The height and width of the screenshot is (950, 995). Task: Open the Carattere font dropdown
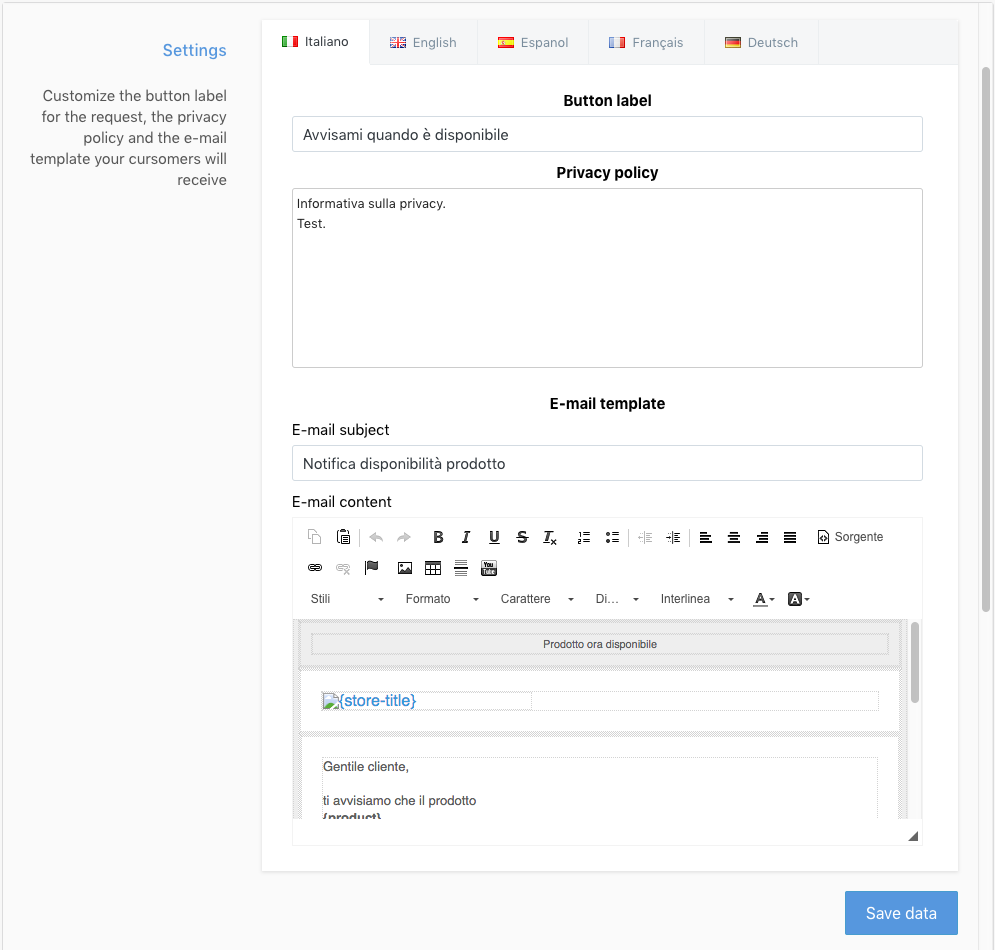(x=528, y=598)
